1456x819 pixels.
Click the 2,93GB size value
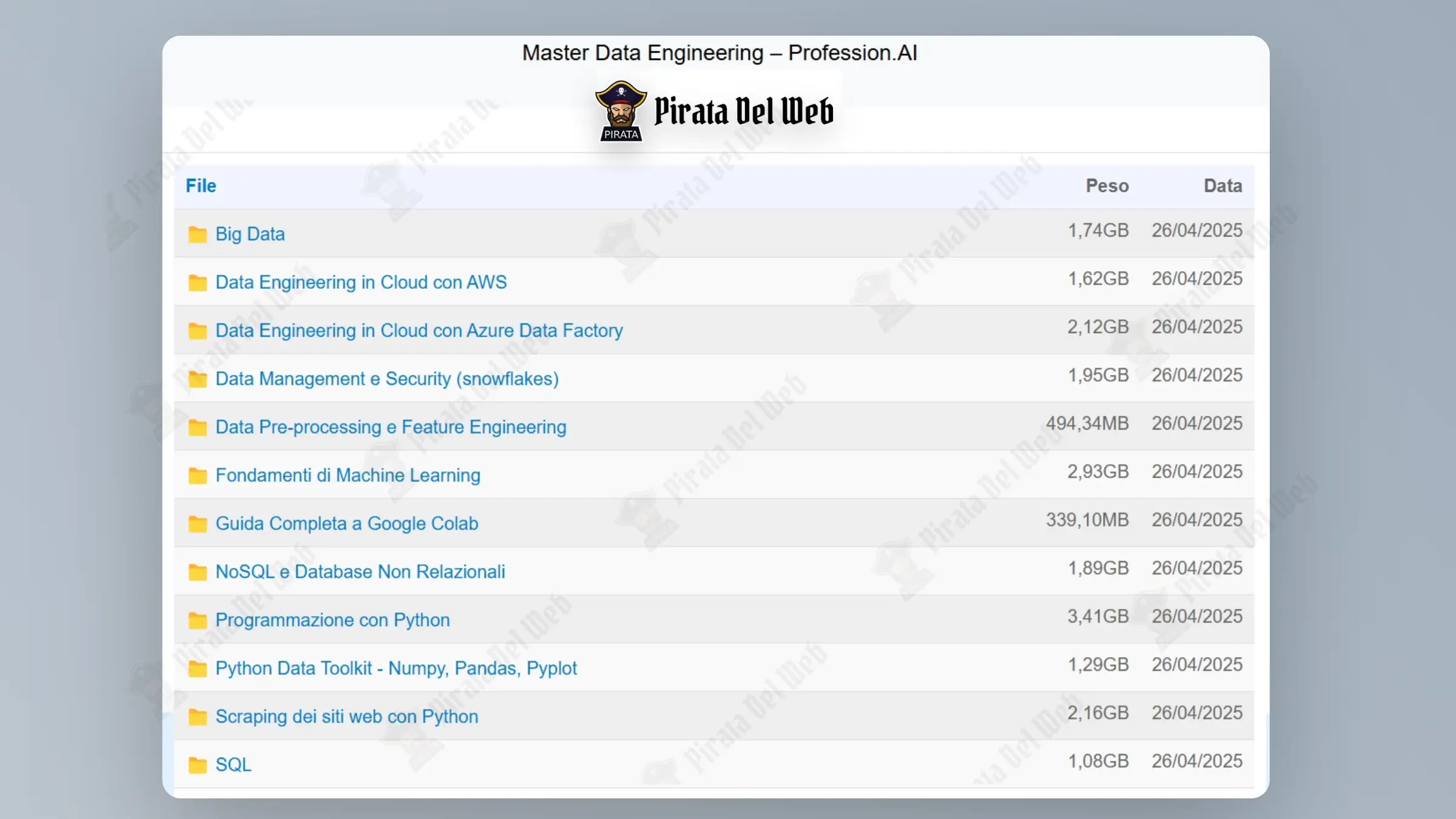[x=1098, y=471]
